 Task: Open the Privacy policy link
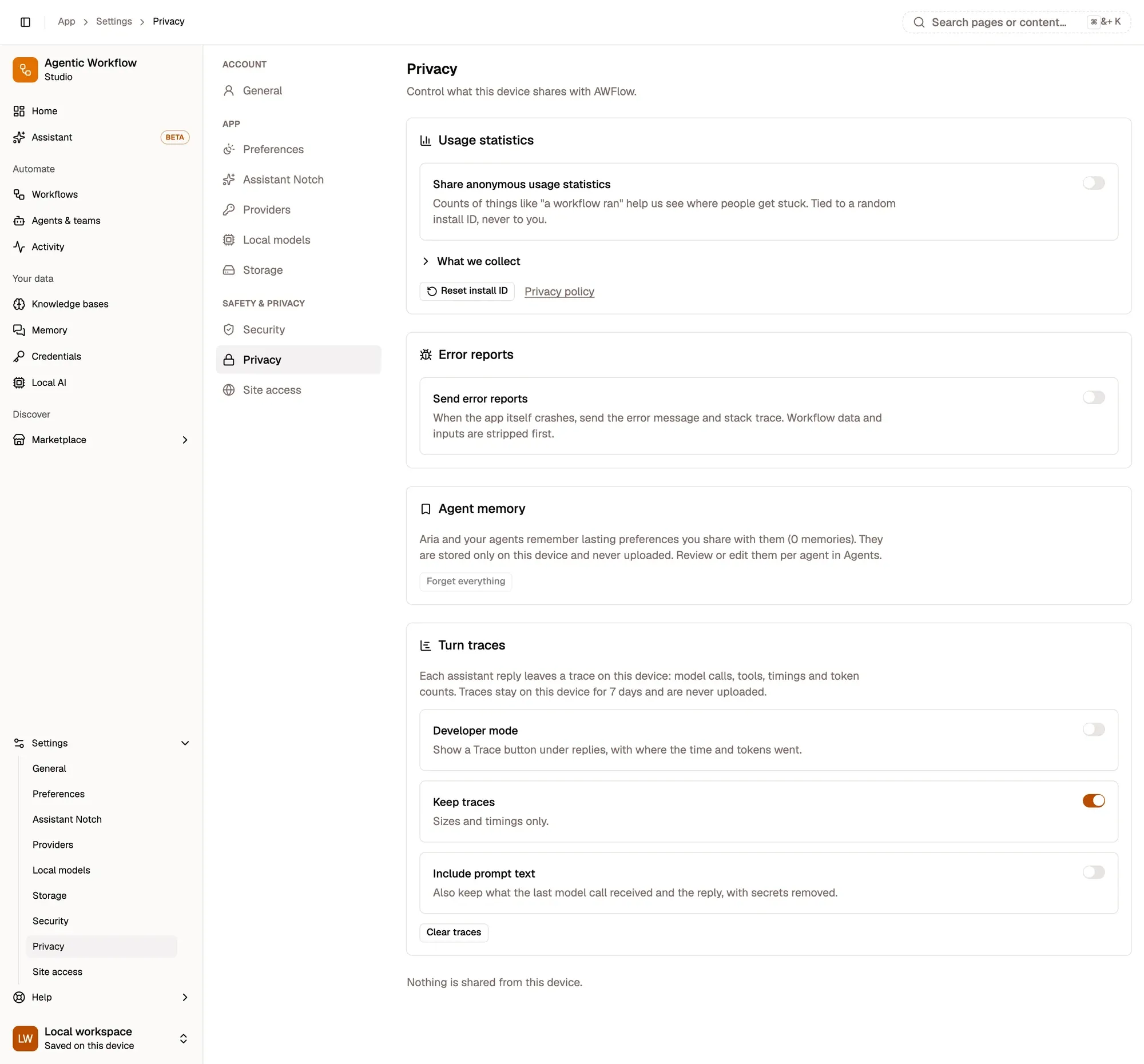(559, 292)
